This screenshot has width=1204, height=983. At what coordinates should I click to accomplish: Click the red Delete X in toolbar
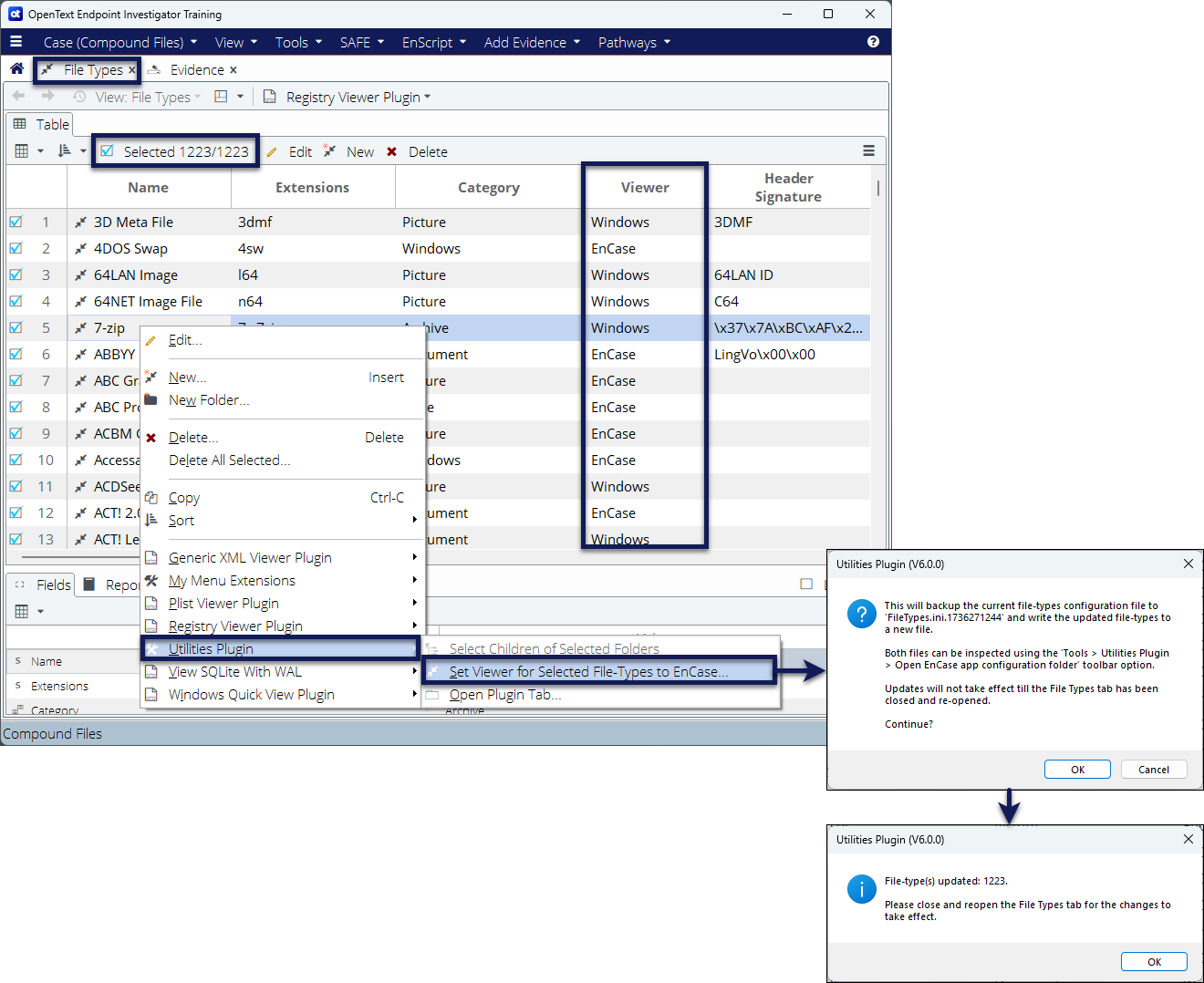click(x=391, y=152)
